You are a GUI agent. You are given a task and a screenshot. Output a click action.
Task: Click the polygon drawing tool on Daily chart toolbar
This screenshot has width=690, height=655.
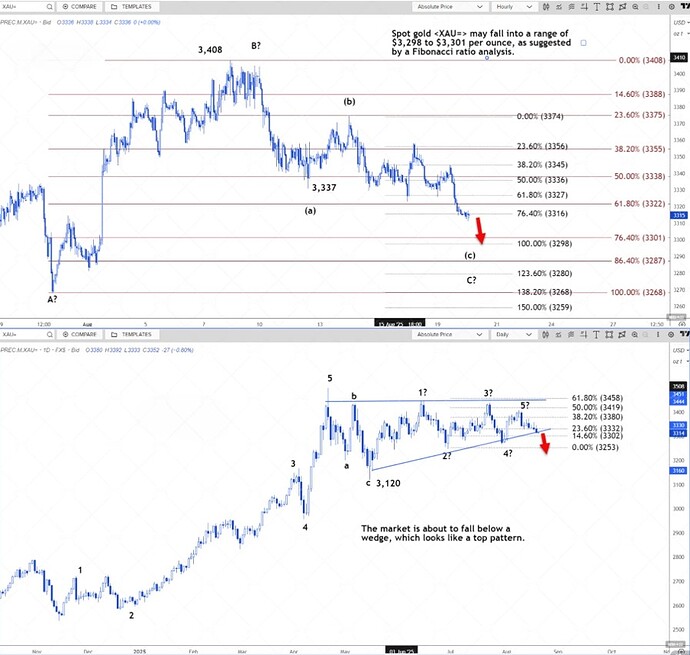pyautogui.click(x=622, y=335)
